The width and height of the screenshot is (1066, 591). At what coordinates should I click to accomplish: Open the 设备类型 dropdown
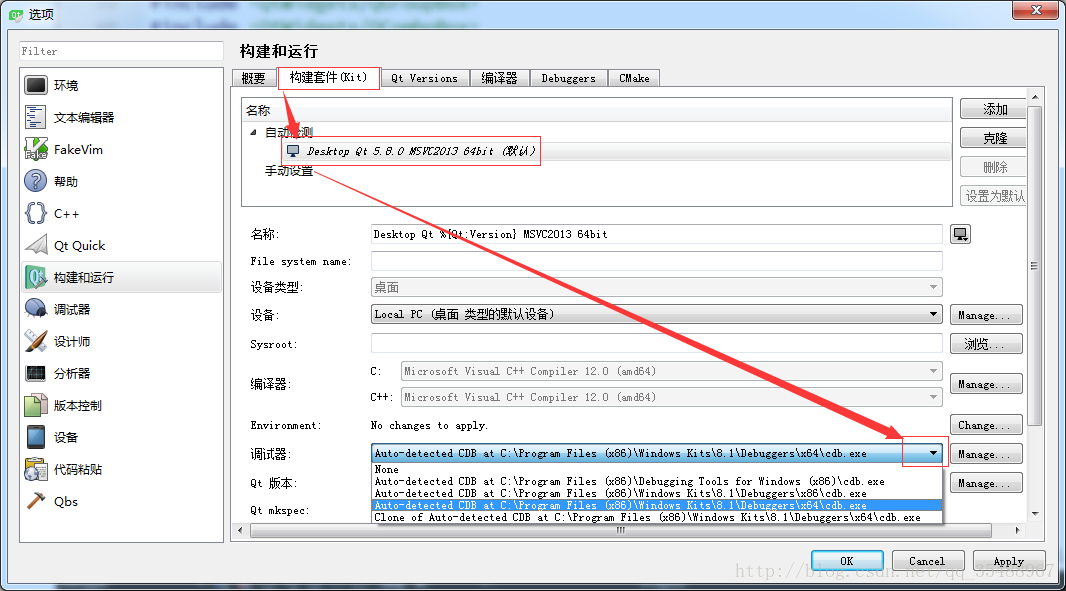(x=657, y=287)
